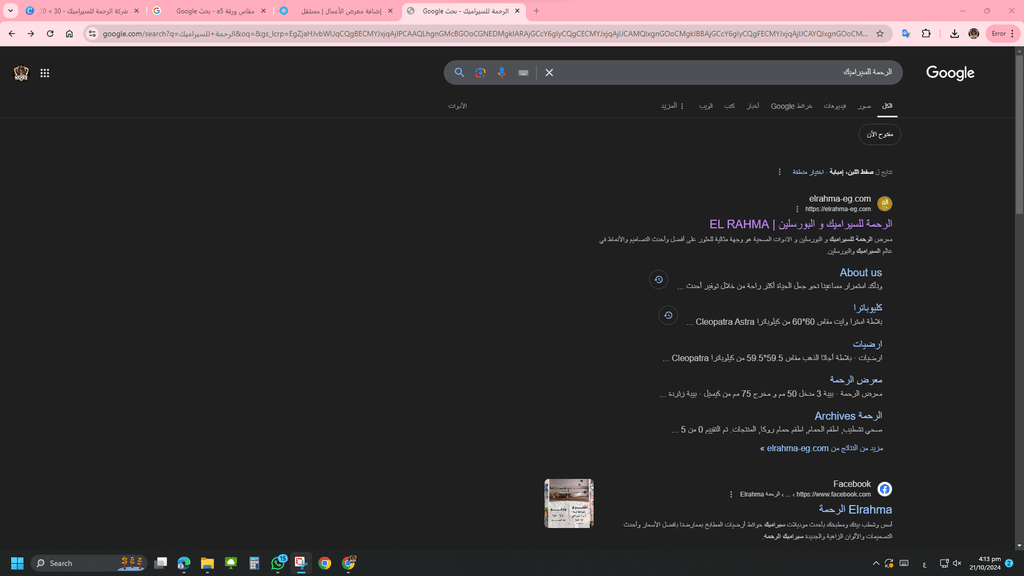Reload the current page
The width and height of the screenshot is (1024, 576).
50,33
